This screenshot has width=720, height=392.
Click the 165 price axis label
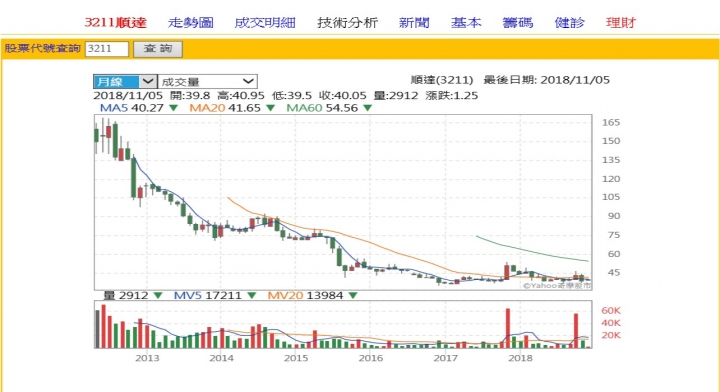pos(611,123)
